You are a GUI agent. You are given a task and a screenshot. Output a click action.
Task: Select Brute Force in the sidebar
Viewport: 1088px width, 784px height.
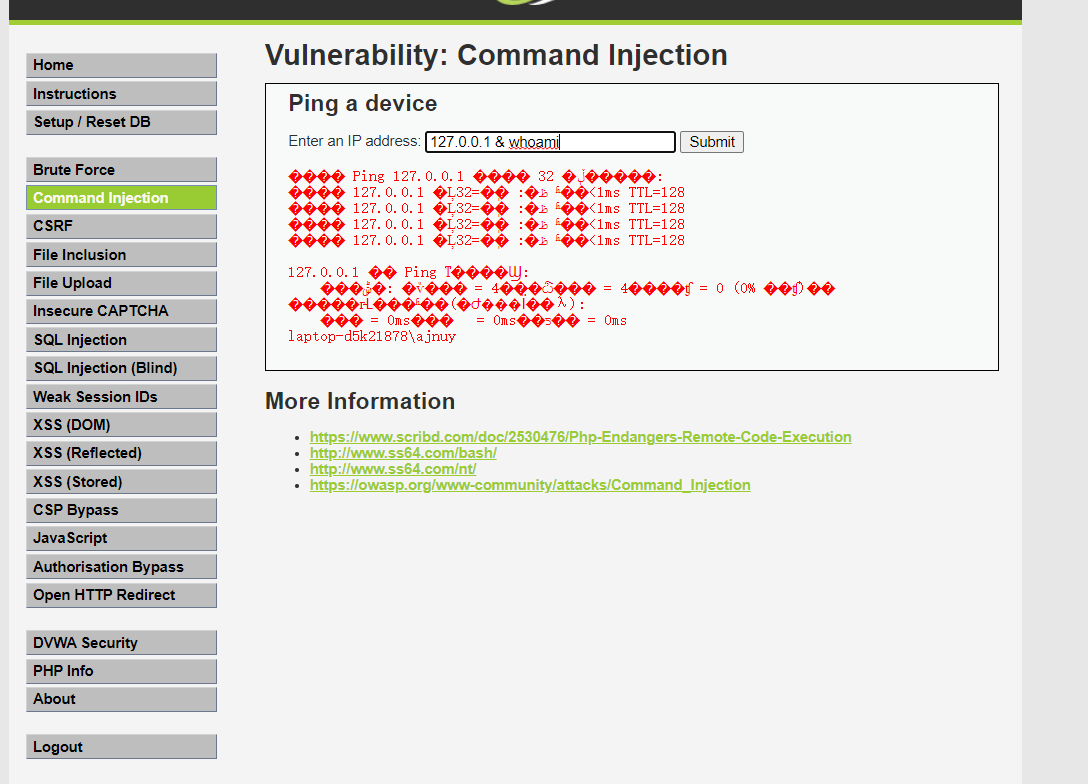coord(121,170)
